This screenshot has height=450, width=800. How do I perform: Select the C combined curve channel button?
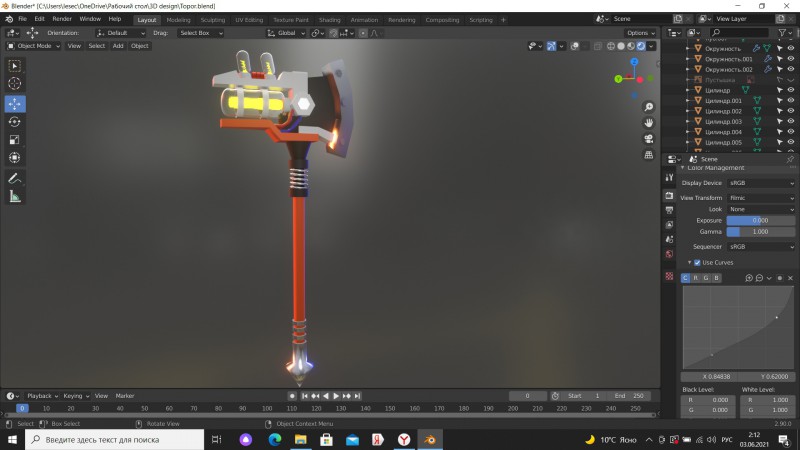pos(685,278)
